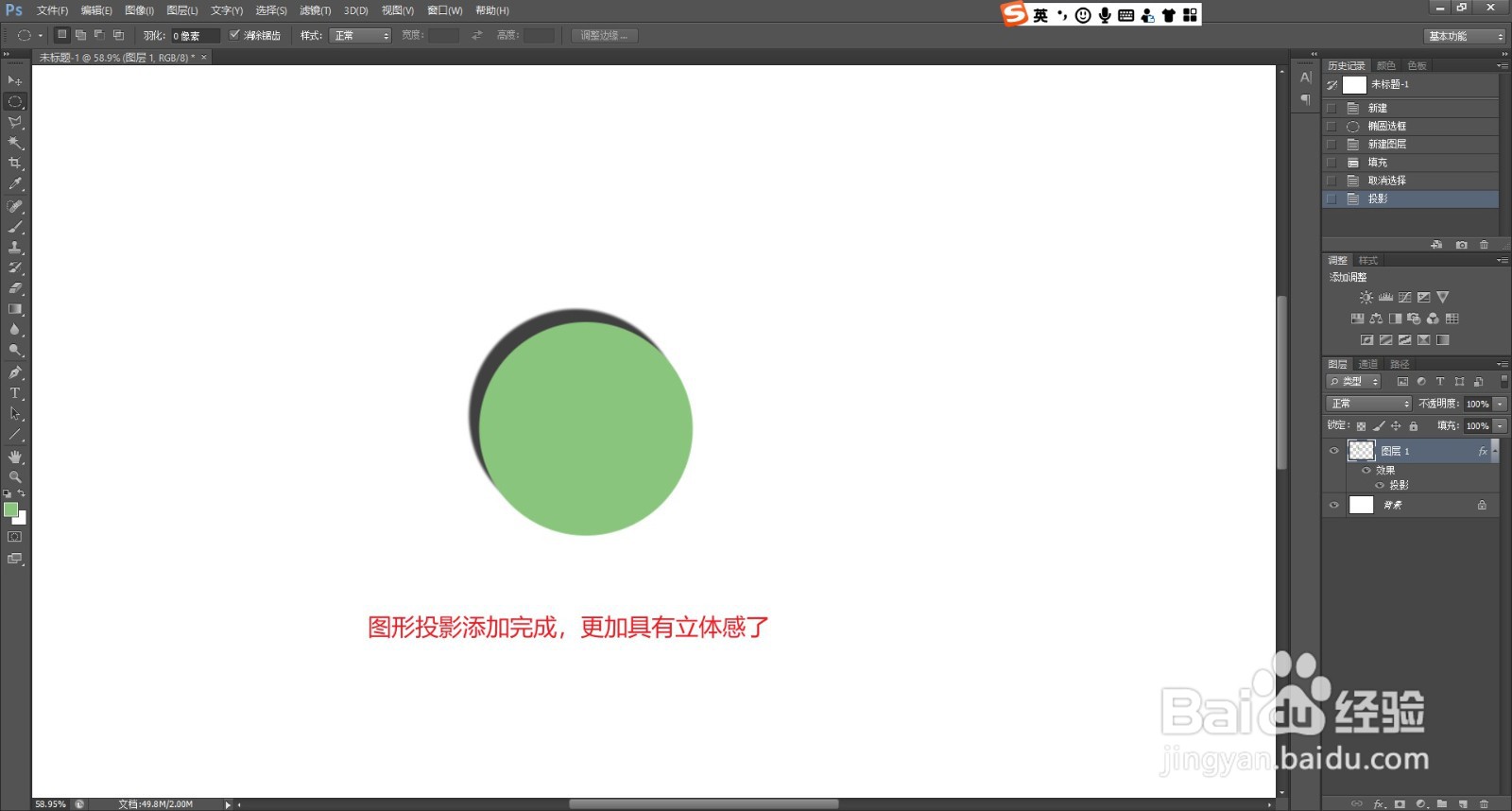Toggle 效果 effects visibility eye
The width and height of the screenshot is (1512, 811).
(x=1366, y=470)
